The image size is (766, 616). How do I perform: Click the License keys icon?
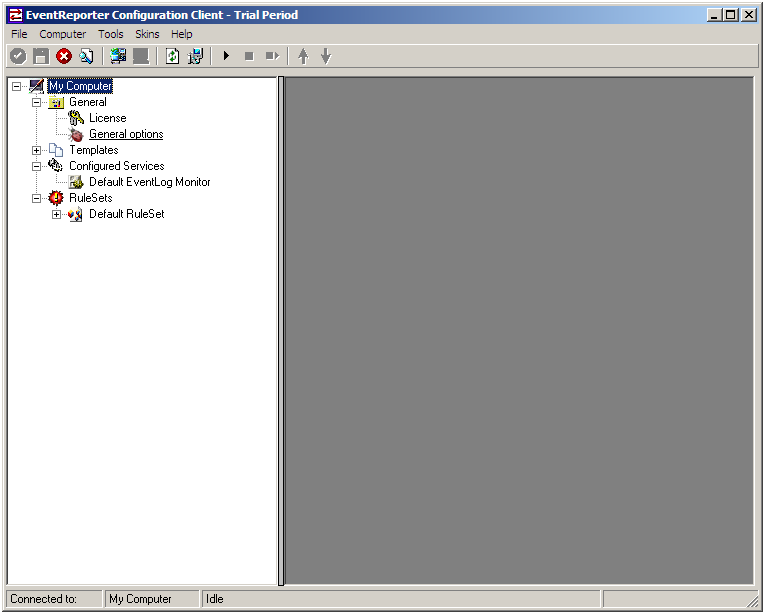coord(76,118)
